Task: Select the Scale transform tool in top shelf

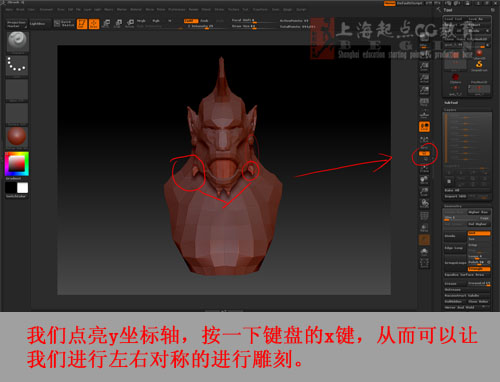Action: tap(118, 24)
